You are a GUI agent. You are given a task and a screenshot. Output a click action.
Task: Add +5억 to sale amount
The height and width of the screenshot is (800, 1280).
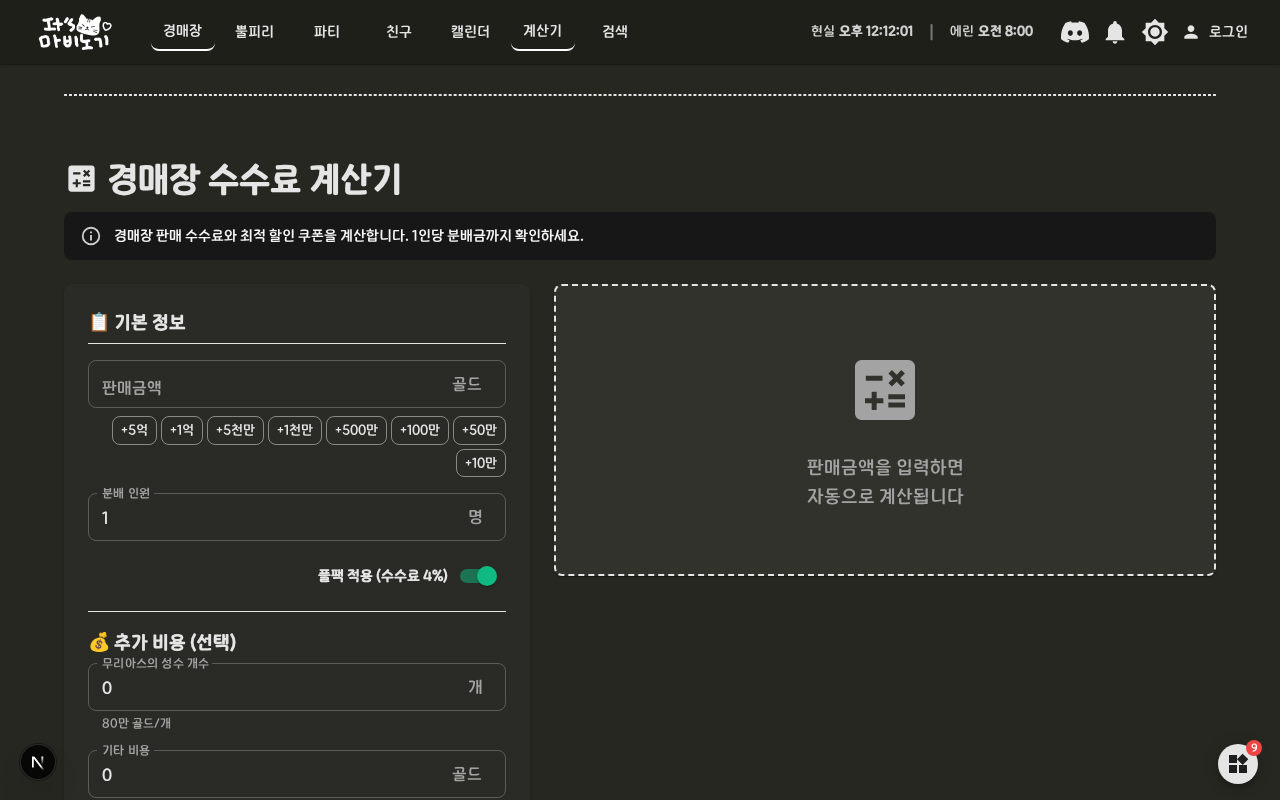point(134,430)
